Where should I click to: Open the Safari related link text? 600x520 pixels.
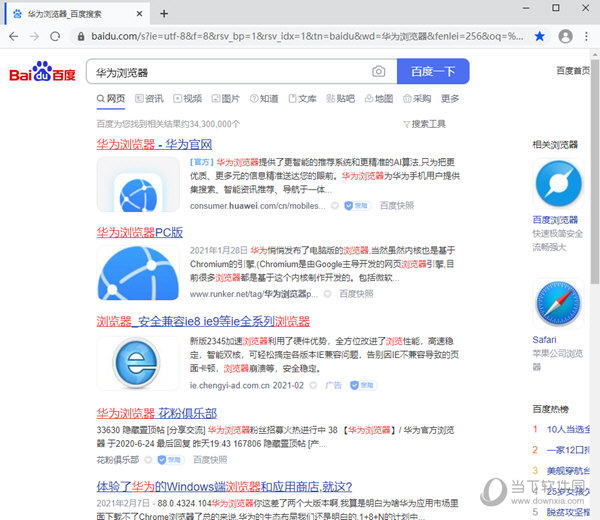544,340
